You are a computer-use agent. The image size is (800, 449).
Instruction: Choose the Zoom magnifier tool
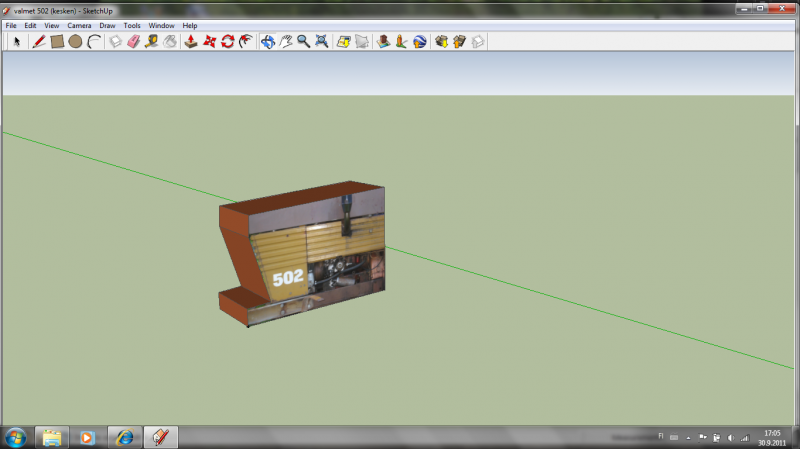pyautogui.click(x=304, y=41)
